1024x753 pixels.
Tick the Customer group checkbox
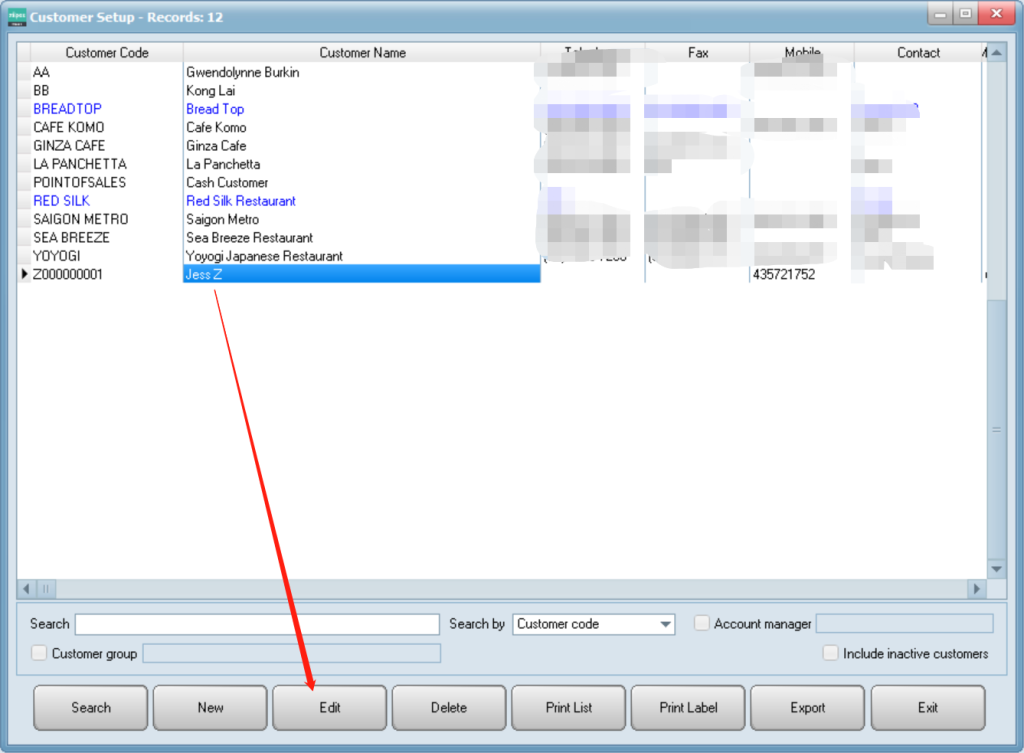tap(39, 653)
